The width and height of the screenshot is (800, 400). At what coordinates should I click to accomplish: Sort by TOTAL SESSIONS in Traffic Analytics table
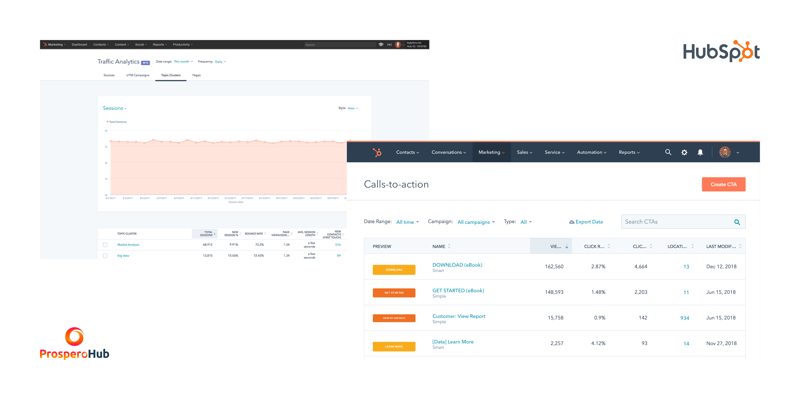pyautogui.click(x=205, y=234)
